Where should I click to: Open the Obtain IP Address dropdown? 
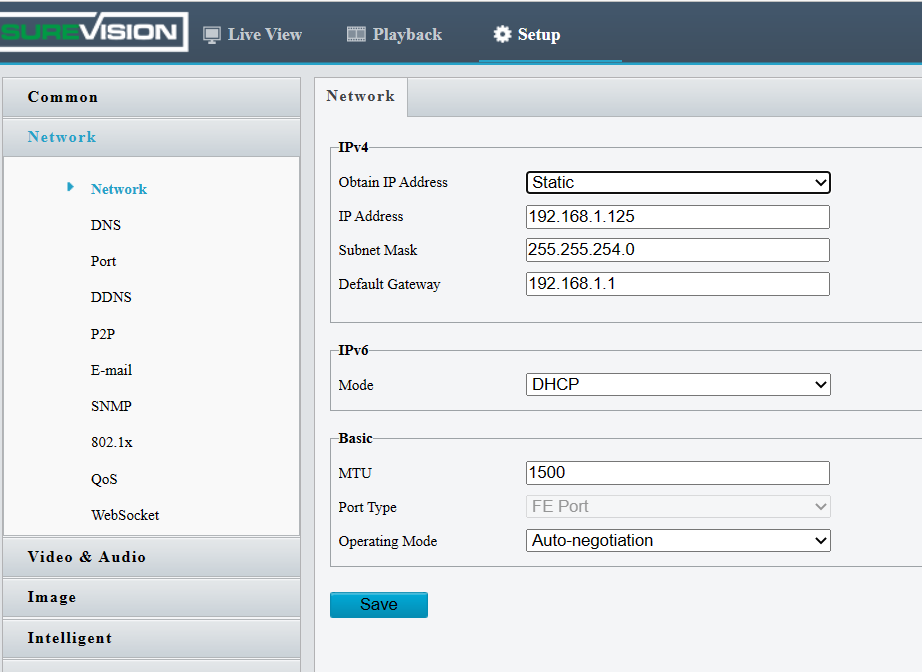(x=678, y=183)
